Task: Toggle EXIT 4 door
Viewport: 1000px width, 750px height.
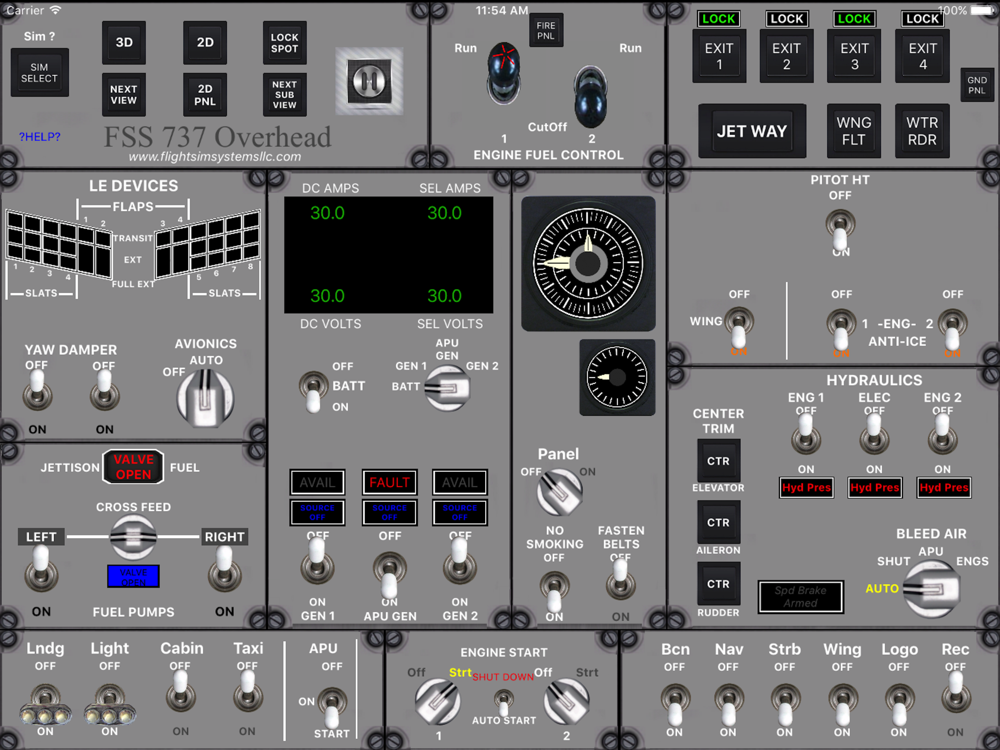Action: coord(922,57)
